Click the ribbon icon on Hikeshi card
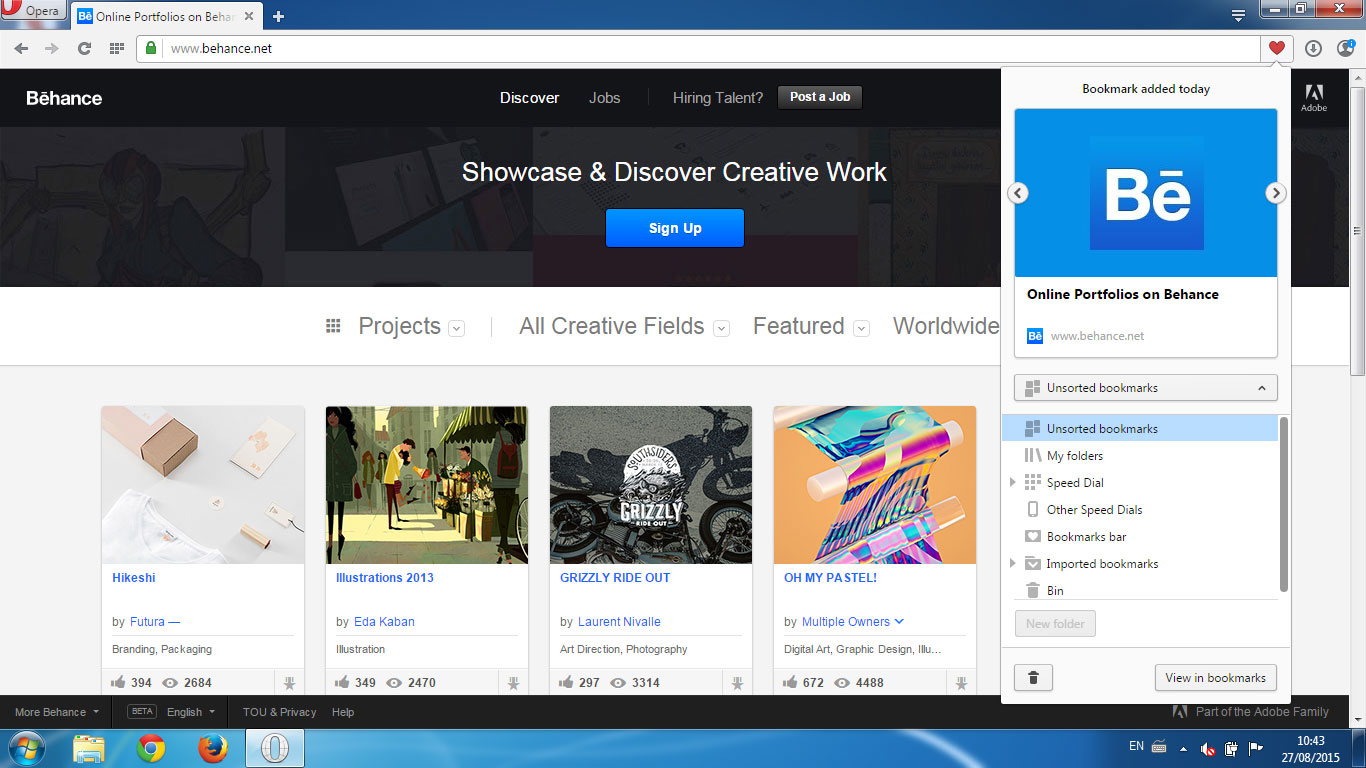 point(289,683)
